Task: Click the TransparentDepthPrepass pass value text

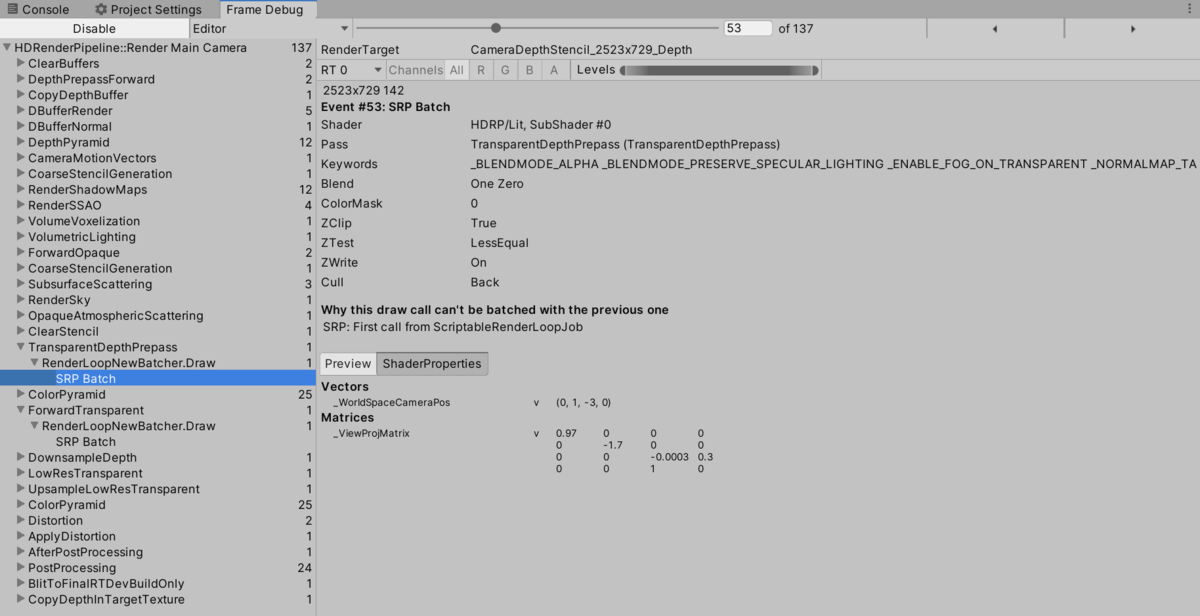Action: (625, 145)
